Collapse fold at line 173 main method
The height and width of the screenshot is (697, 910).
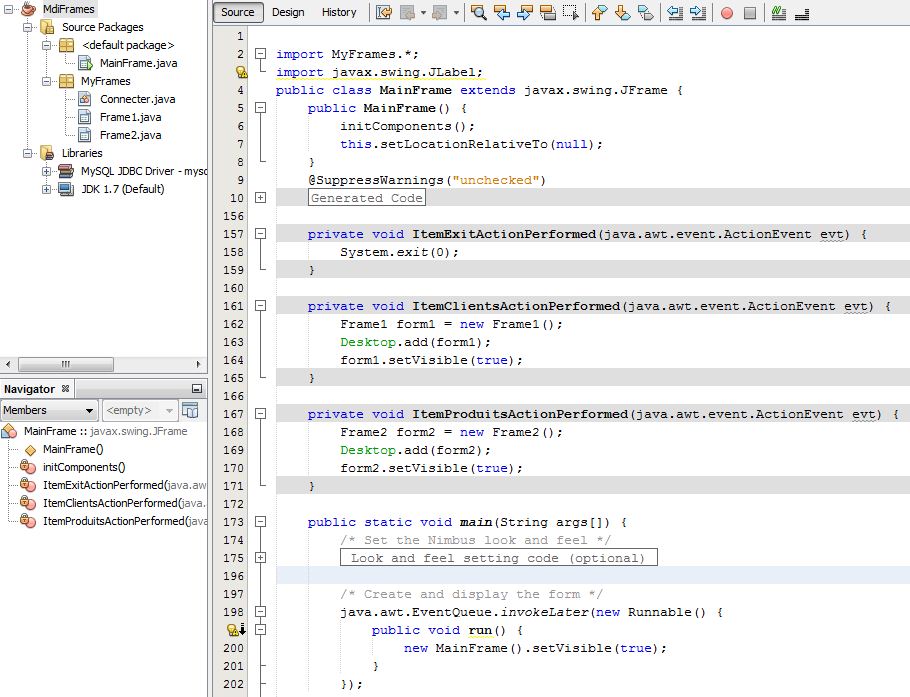click(261, 522)
